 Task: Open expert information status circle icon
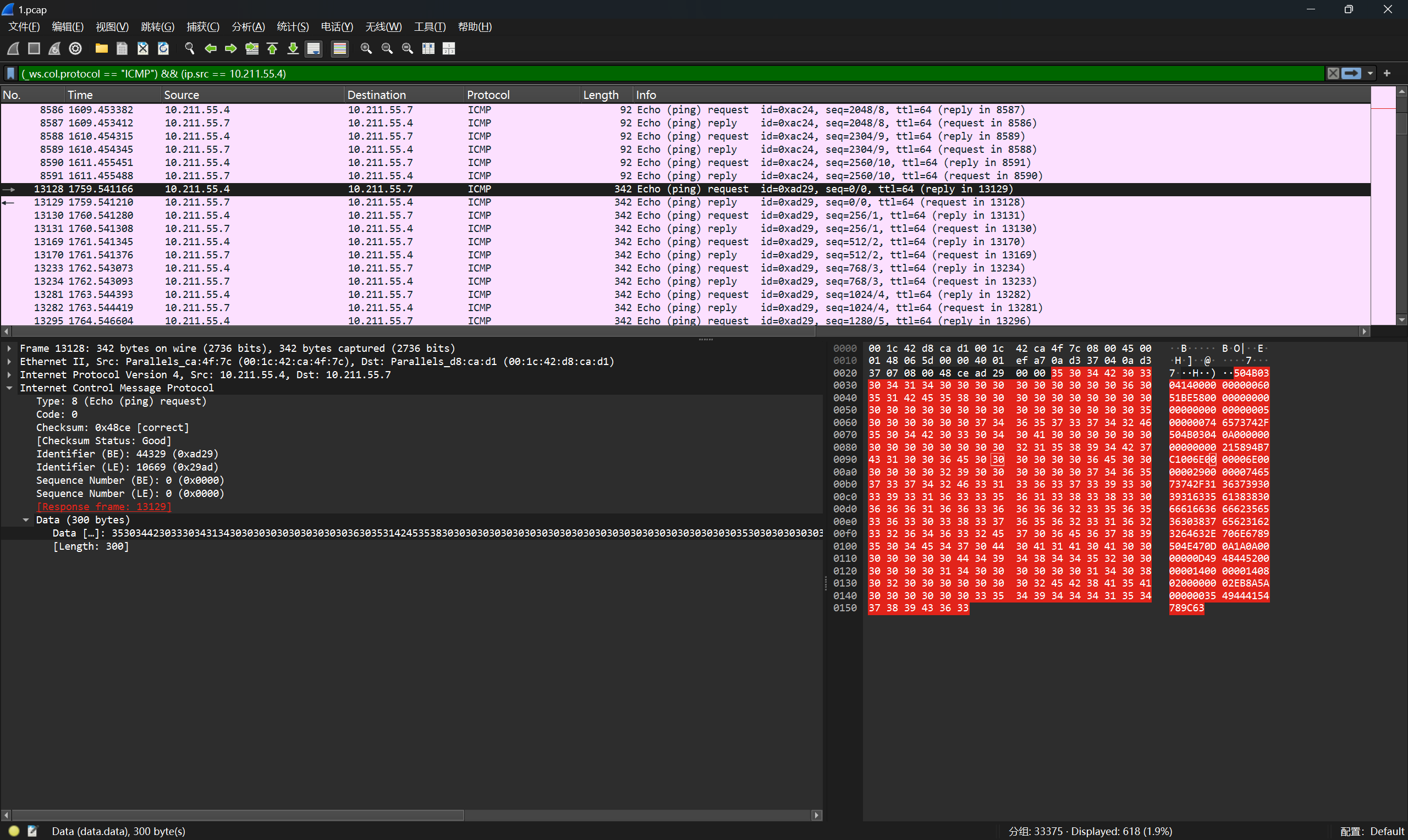(x=14, y=831)
